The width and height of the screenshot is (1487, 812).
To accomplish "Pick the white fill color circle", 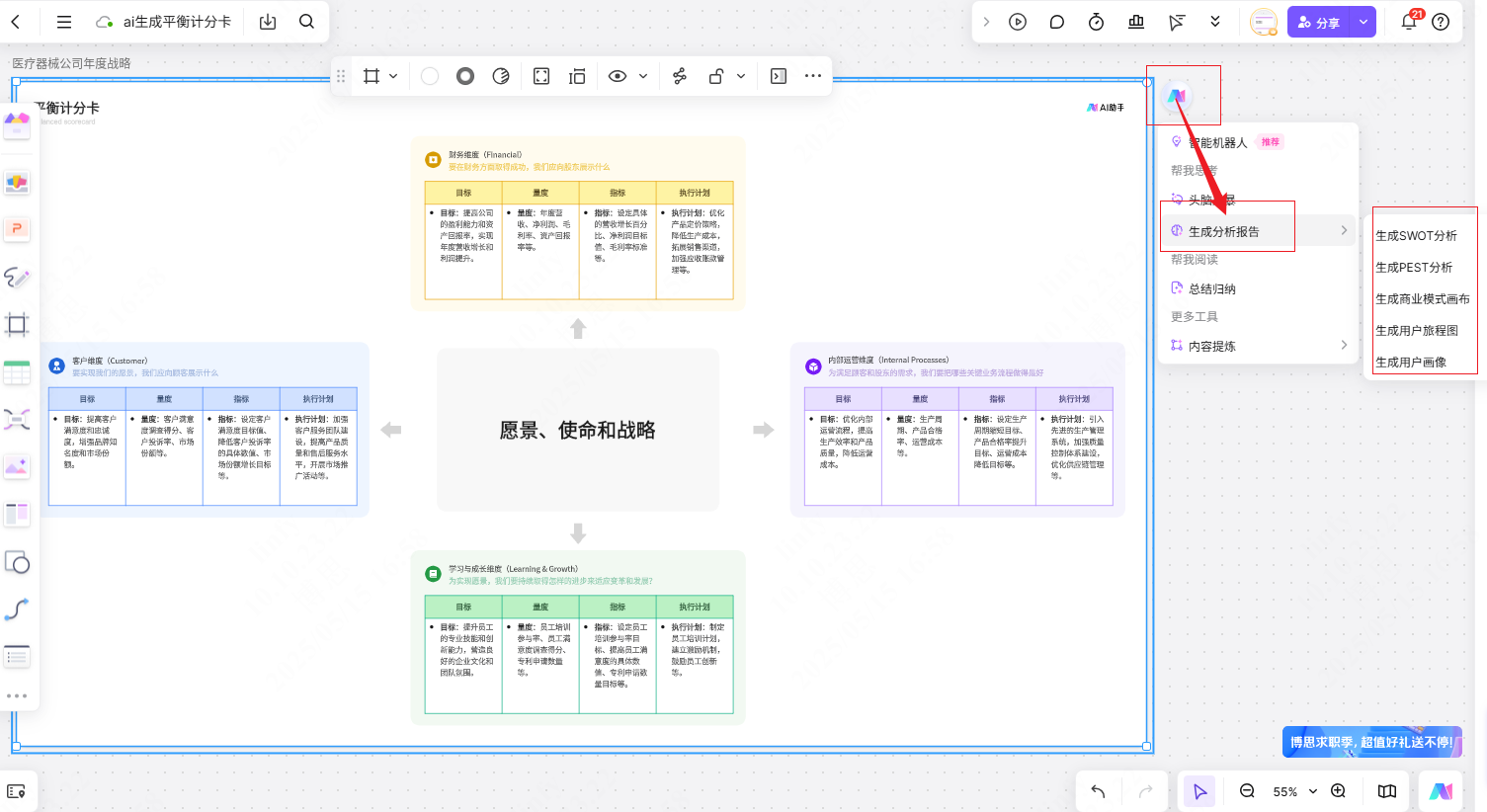I will pos(430,76).
